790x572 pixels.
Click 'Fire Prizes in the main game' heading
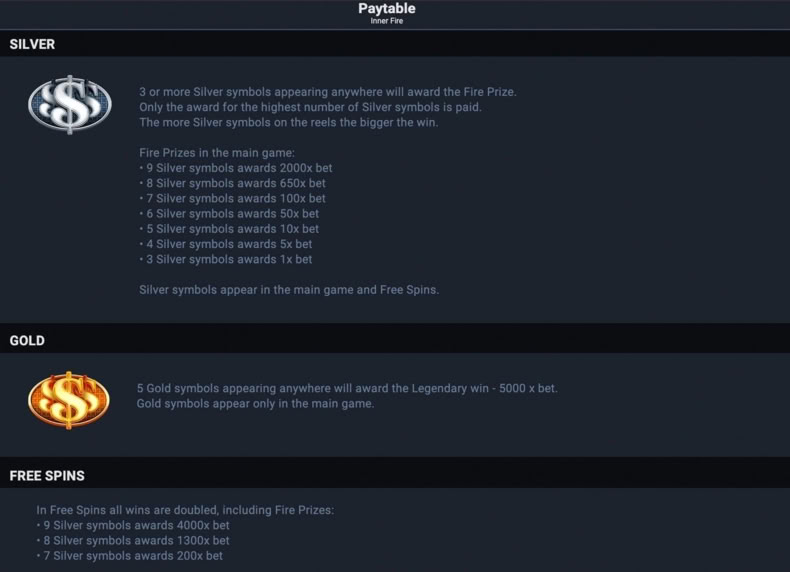point(217,153)
